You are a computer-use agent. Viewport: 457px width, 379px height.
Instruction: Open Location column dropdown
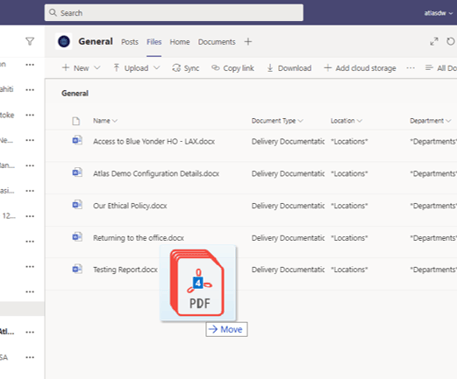346,121
